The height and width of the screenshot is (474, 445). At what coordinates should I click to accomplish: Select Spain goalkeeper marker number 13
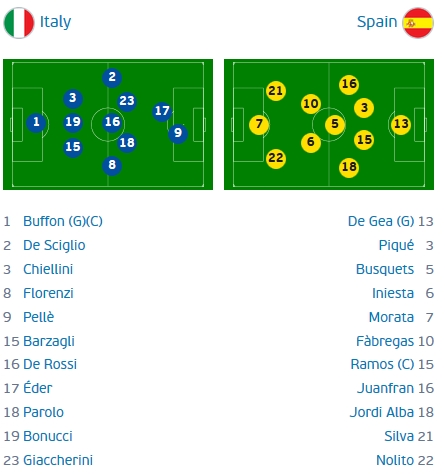(401, 124)
